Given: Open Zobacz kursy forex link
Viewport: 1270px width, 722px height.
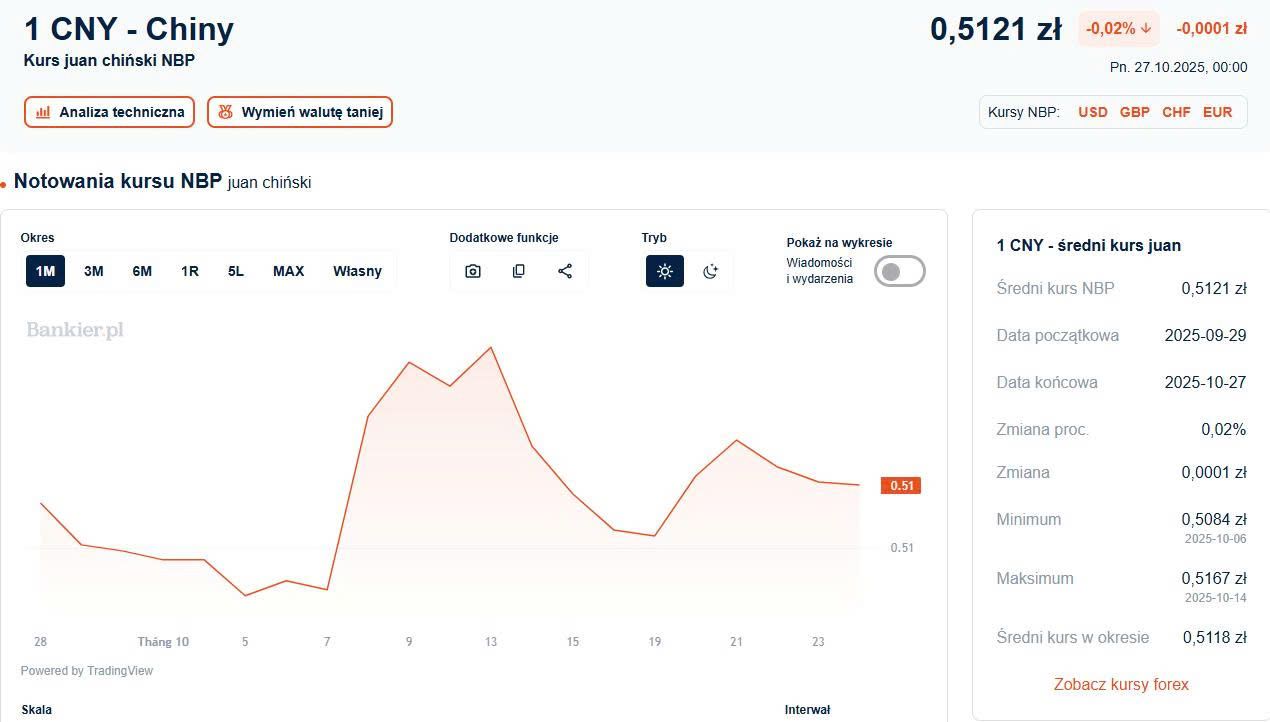Looking at the screenshot, I should point(1121,684).
